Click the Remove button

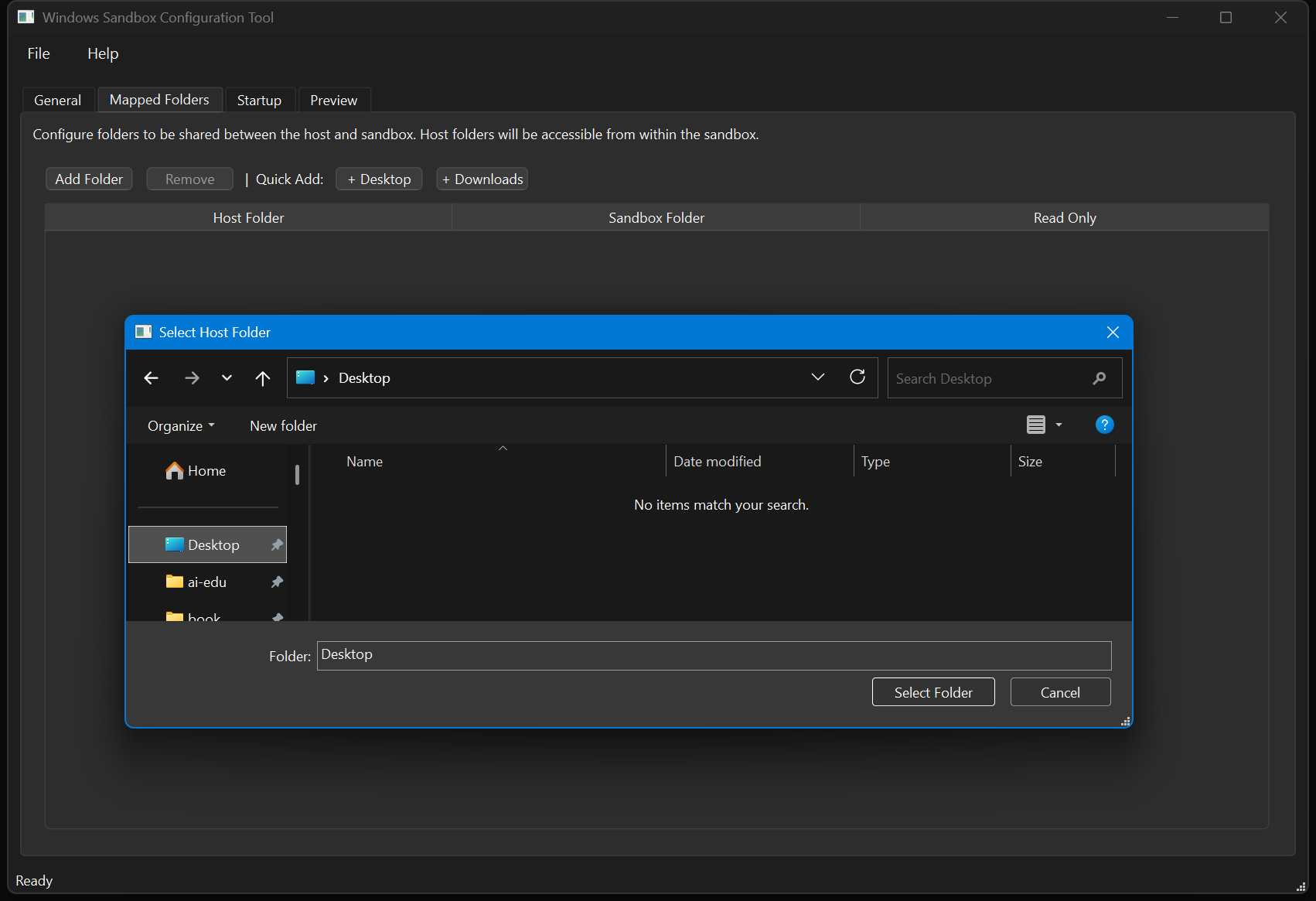(x=190, y=179)
